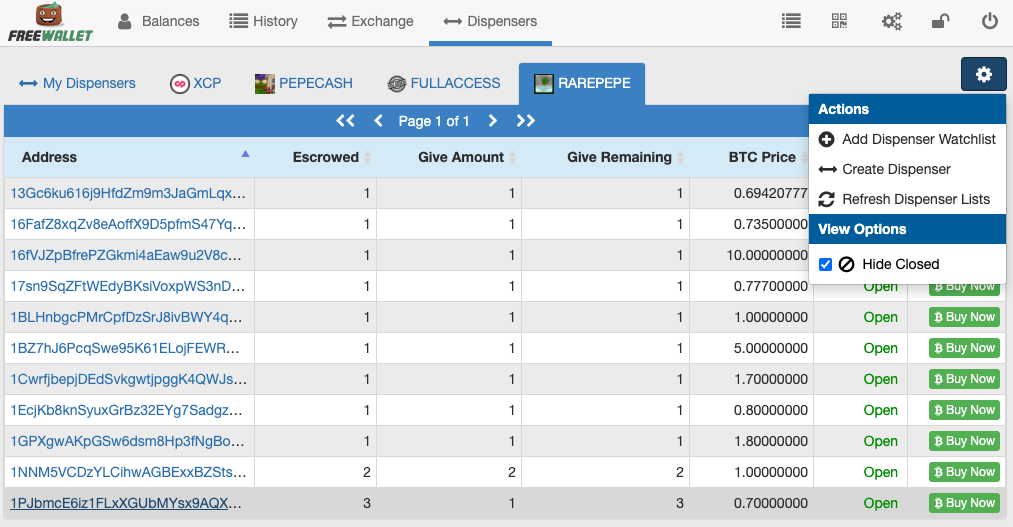Open address 1GPXgwAKpGSw6dsm8Hp3fNgBo

point(126,441)
